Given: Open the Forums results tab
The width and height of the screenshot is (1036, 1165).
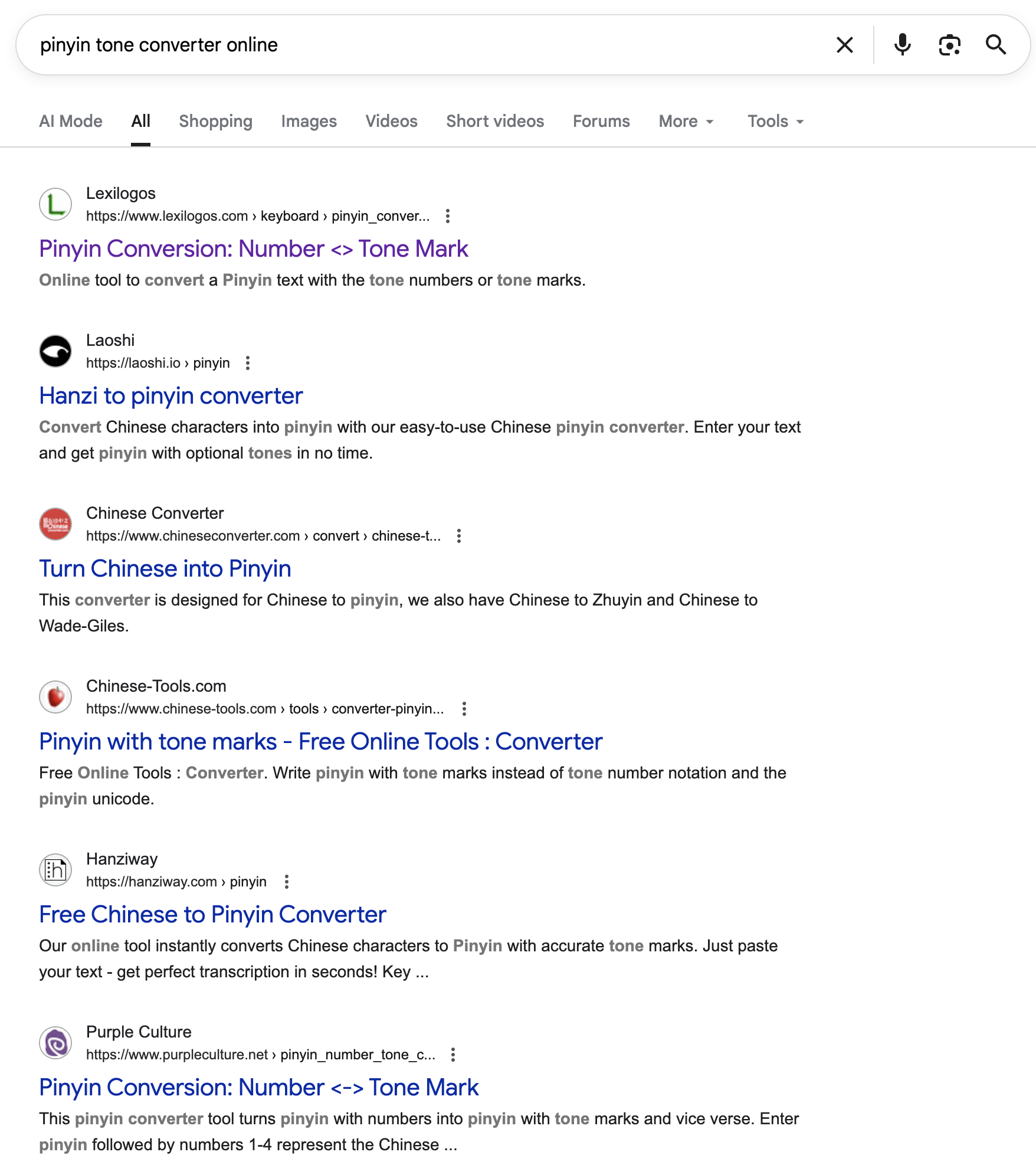Looking at the screenshot, I should click(x=601, y=121).
